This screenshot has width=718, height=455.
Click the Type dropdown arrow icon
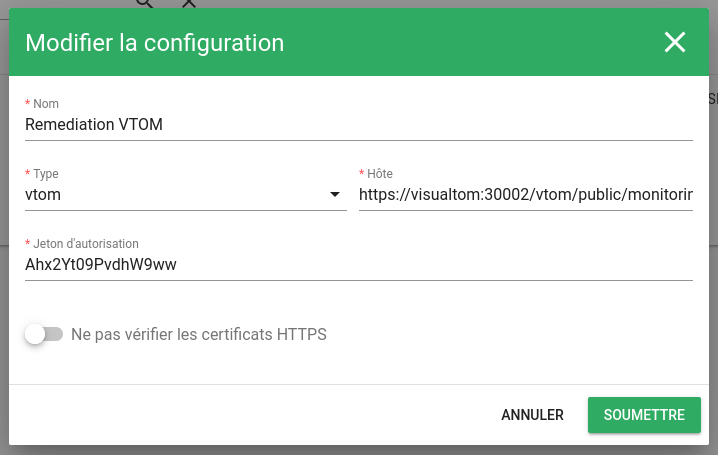click(335, 195)
